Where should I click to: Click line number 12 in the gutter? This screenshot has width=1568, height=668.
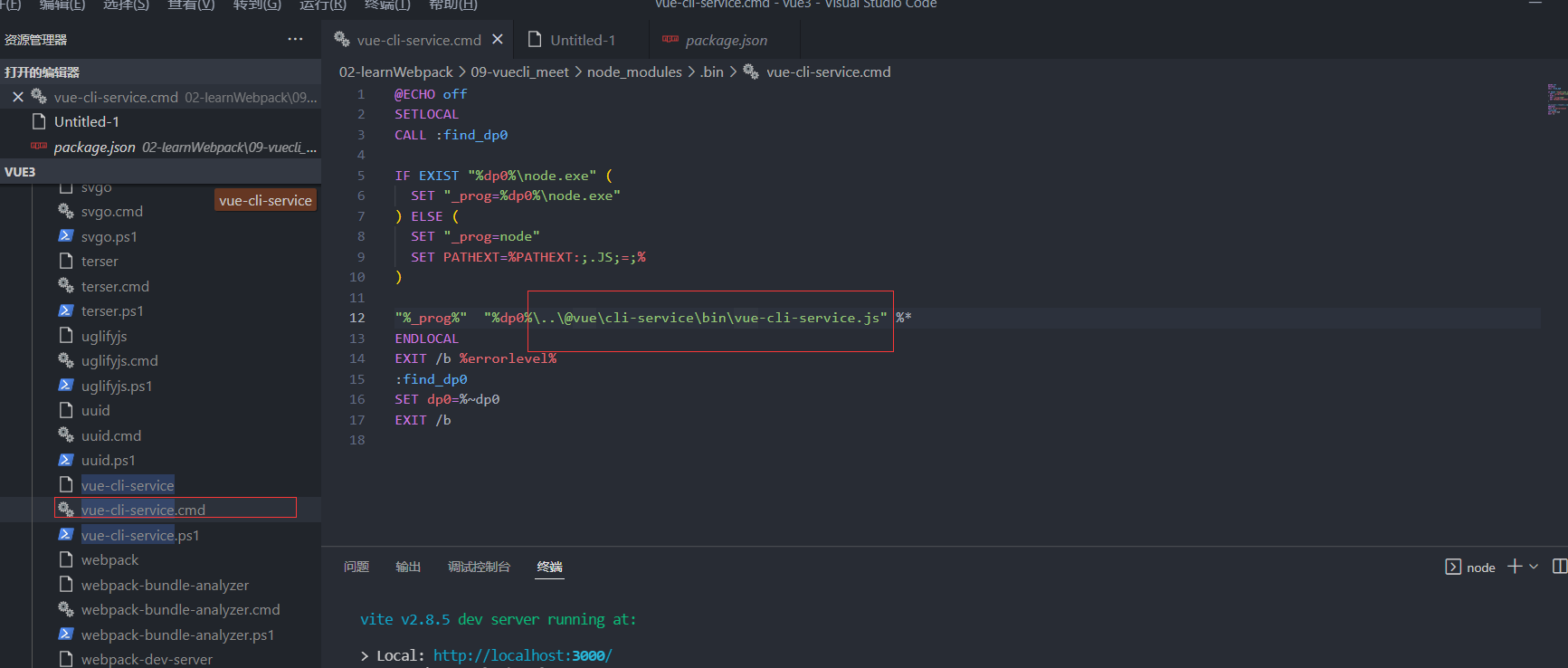pos(357,318)
